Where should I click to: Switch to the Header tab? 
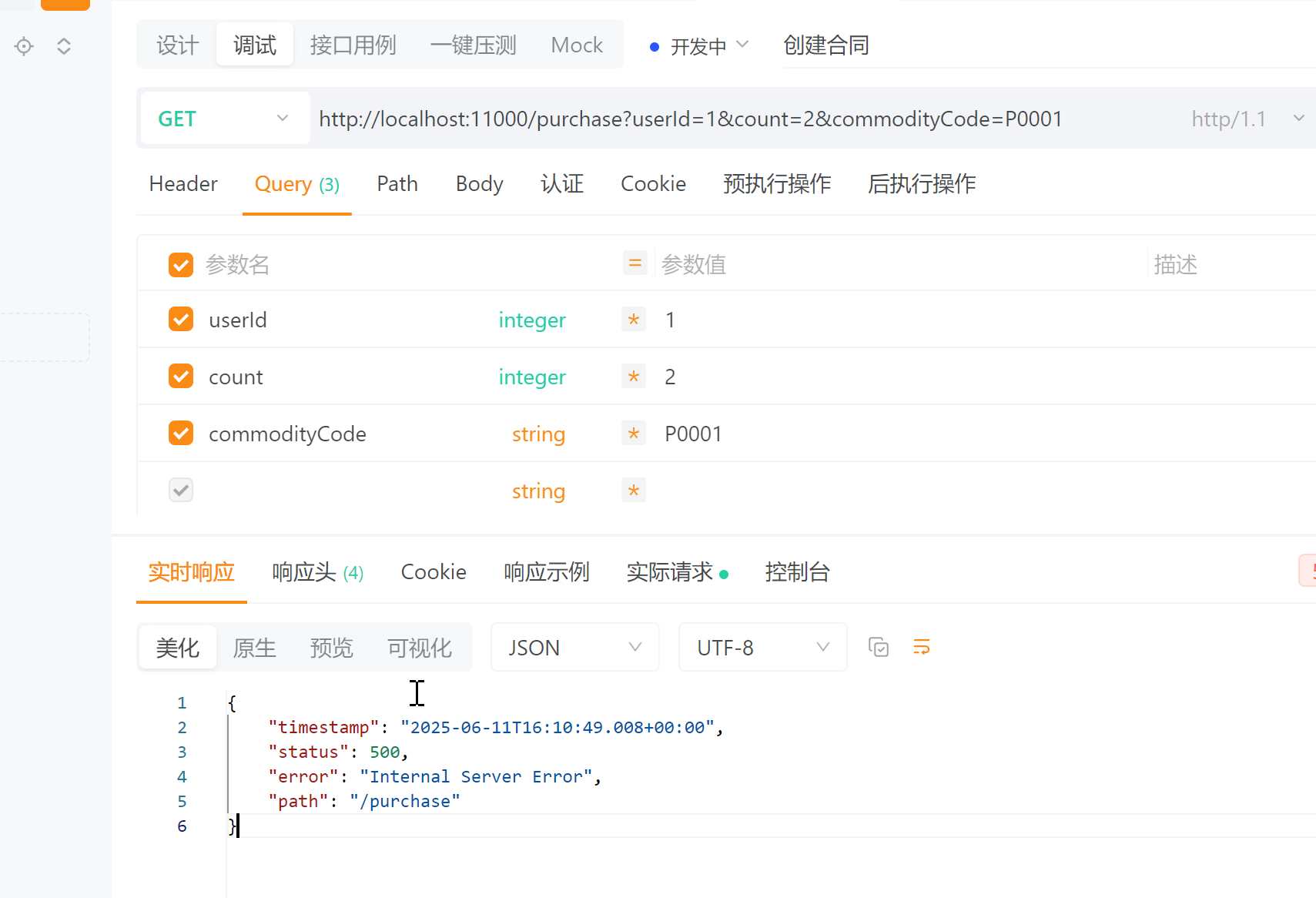coord(183,183)
